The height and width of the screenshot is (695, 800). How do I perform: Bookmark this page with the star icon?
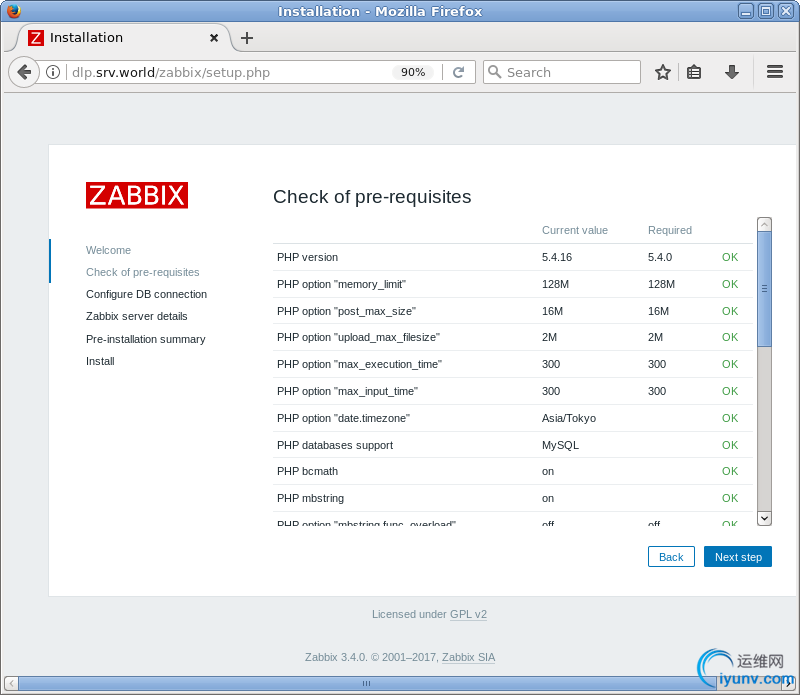click(663, 72)
